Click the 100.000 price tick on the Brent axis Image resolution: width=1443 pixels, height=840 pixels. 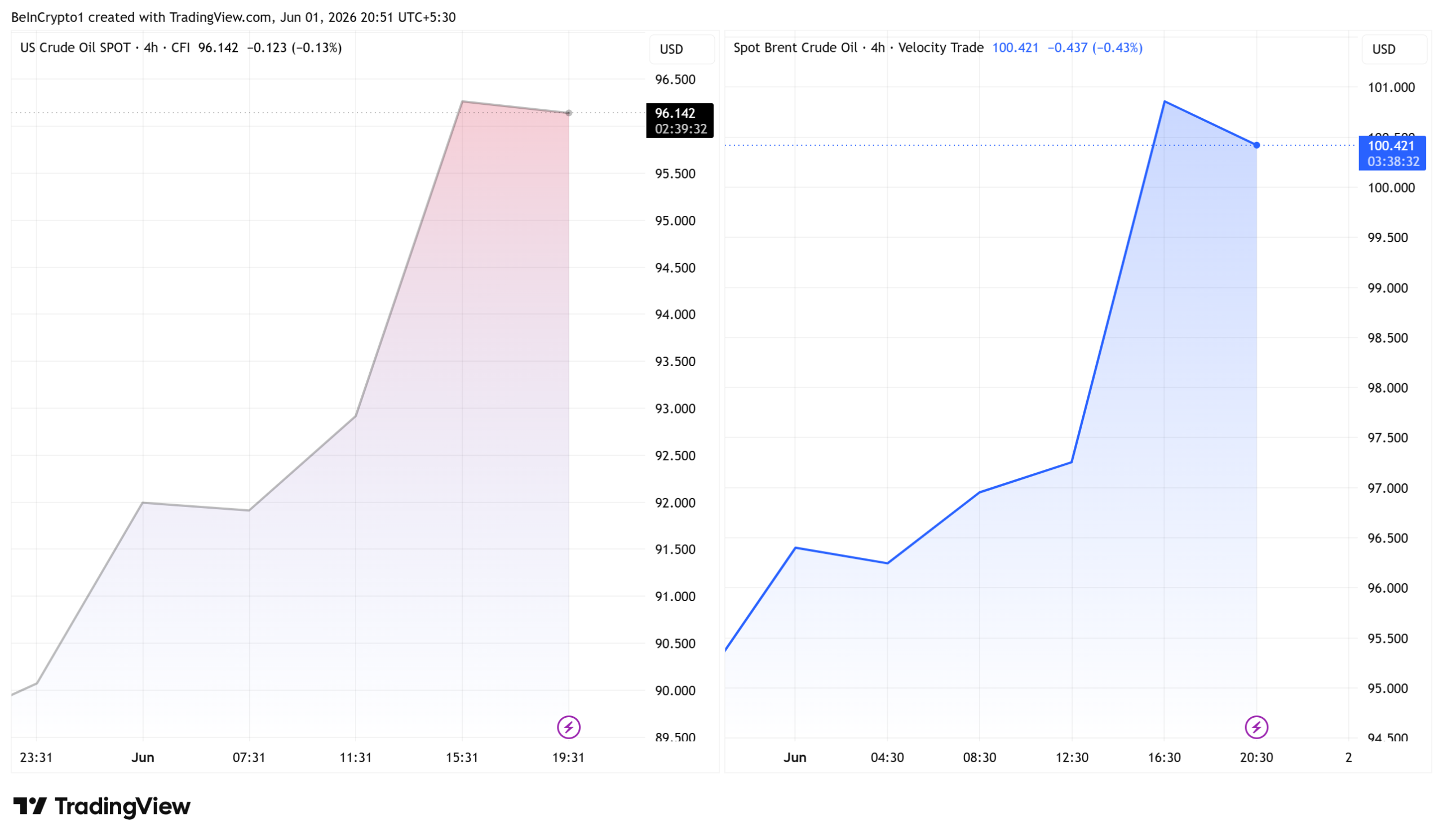tap(1391, 188)
